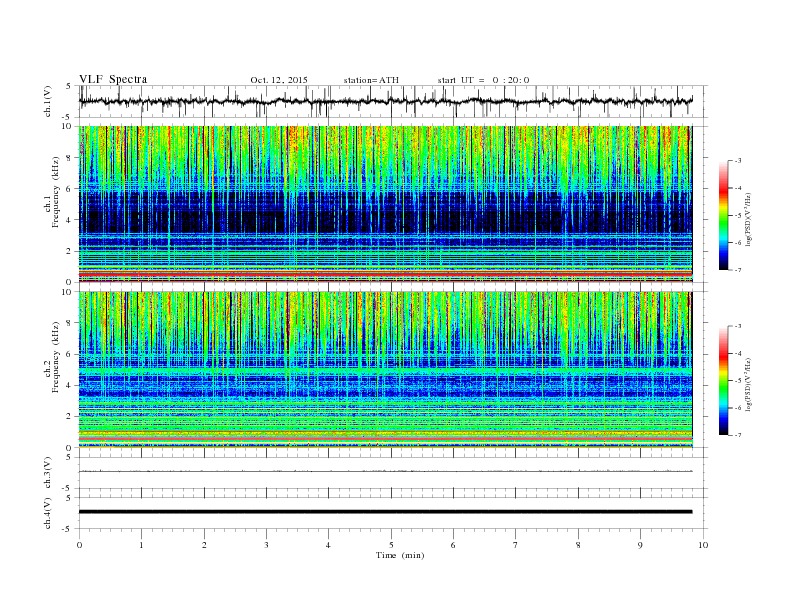Click the 'ch.3(V)' axis label
792x612 pixels.
tap(48, 473)
